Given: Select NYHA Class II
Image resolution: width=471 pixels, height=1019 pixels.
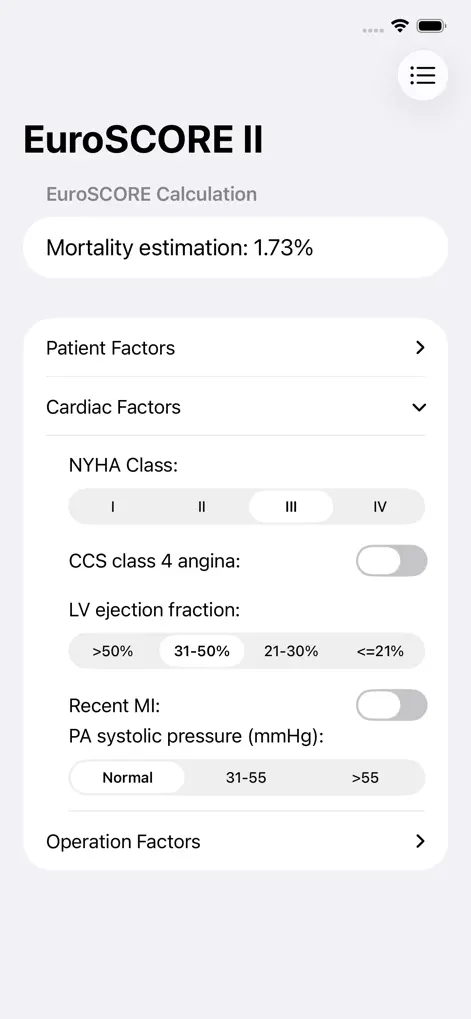Looking at the screenshot, I should 202,506.
